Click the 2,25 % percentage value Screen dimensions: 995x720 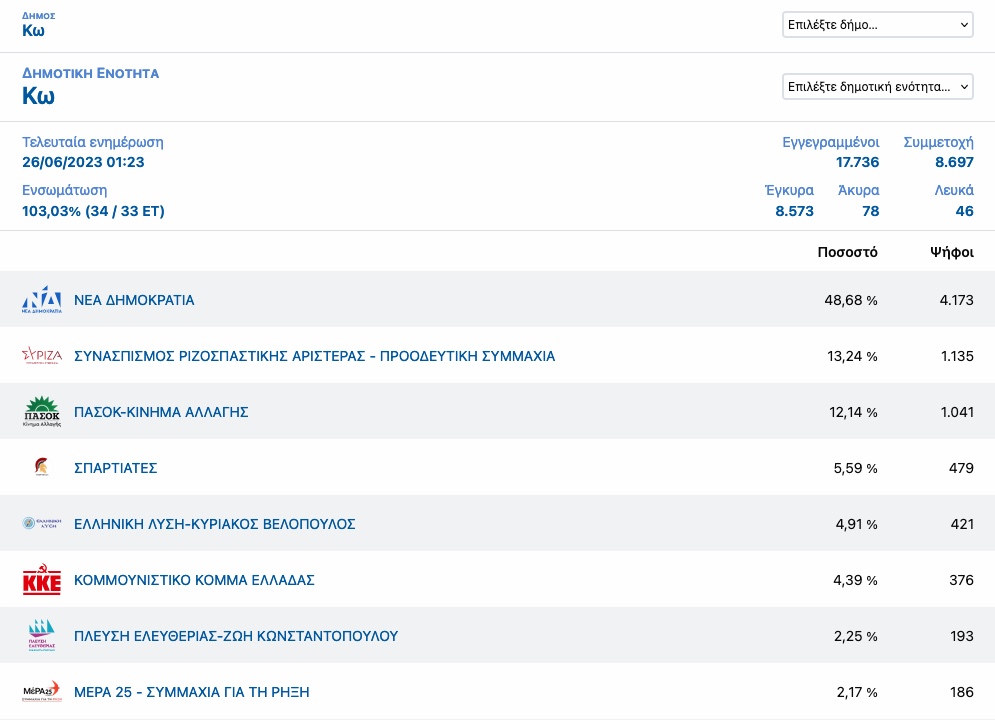click(x=855, y=636)
